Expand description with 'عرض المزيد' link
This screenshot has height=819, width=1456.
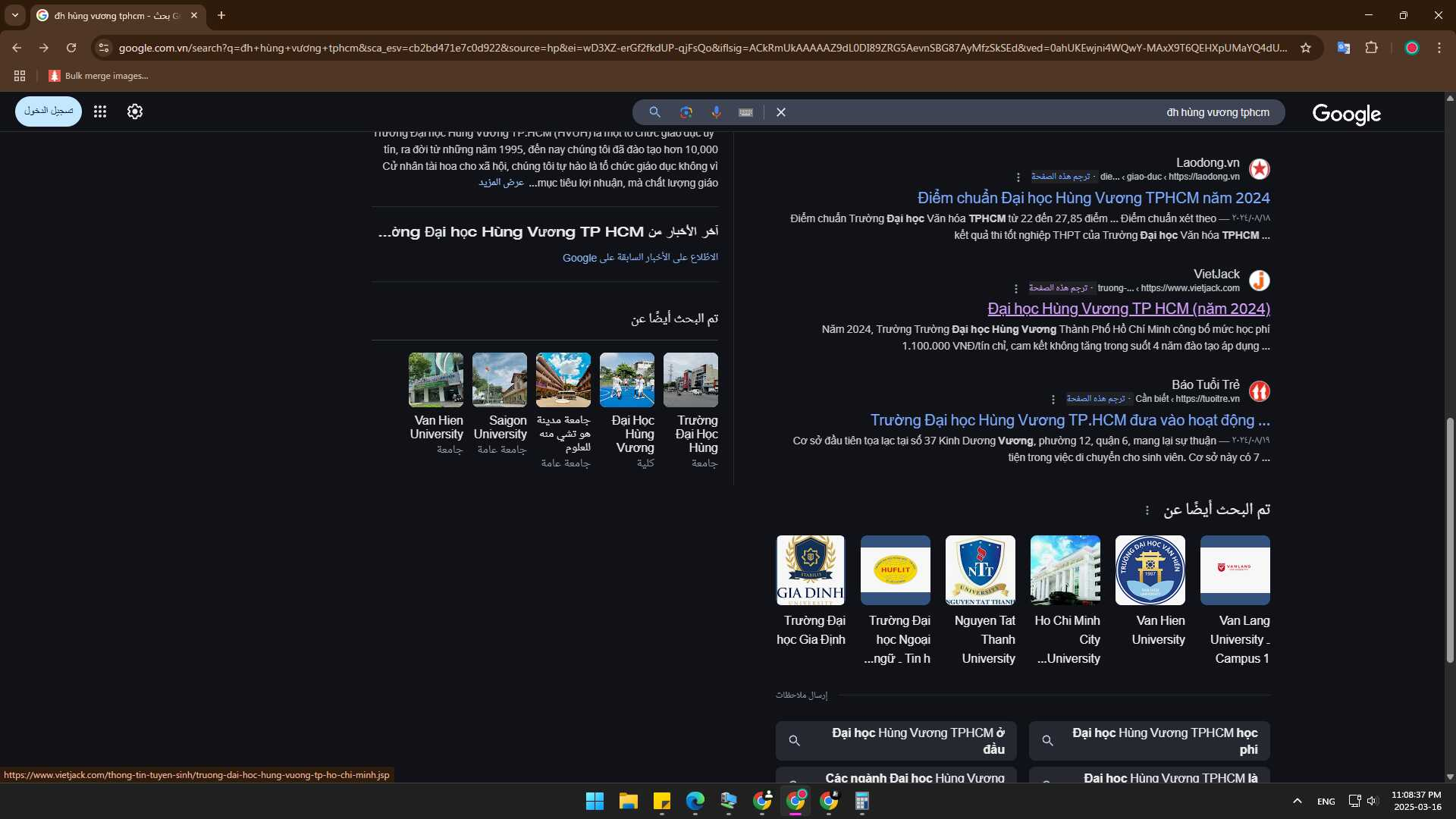tap(501, 183)
